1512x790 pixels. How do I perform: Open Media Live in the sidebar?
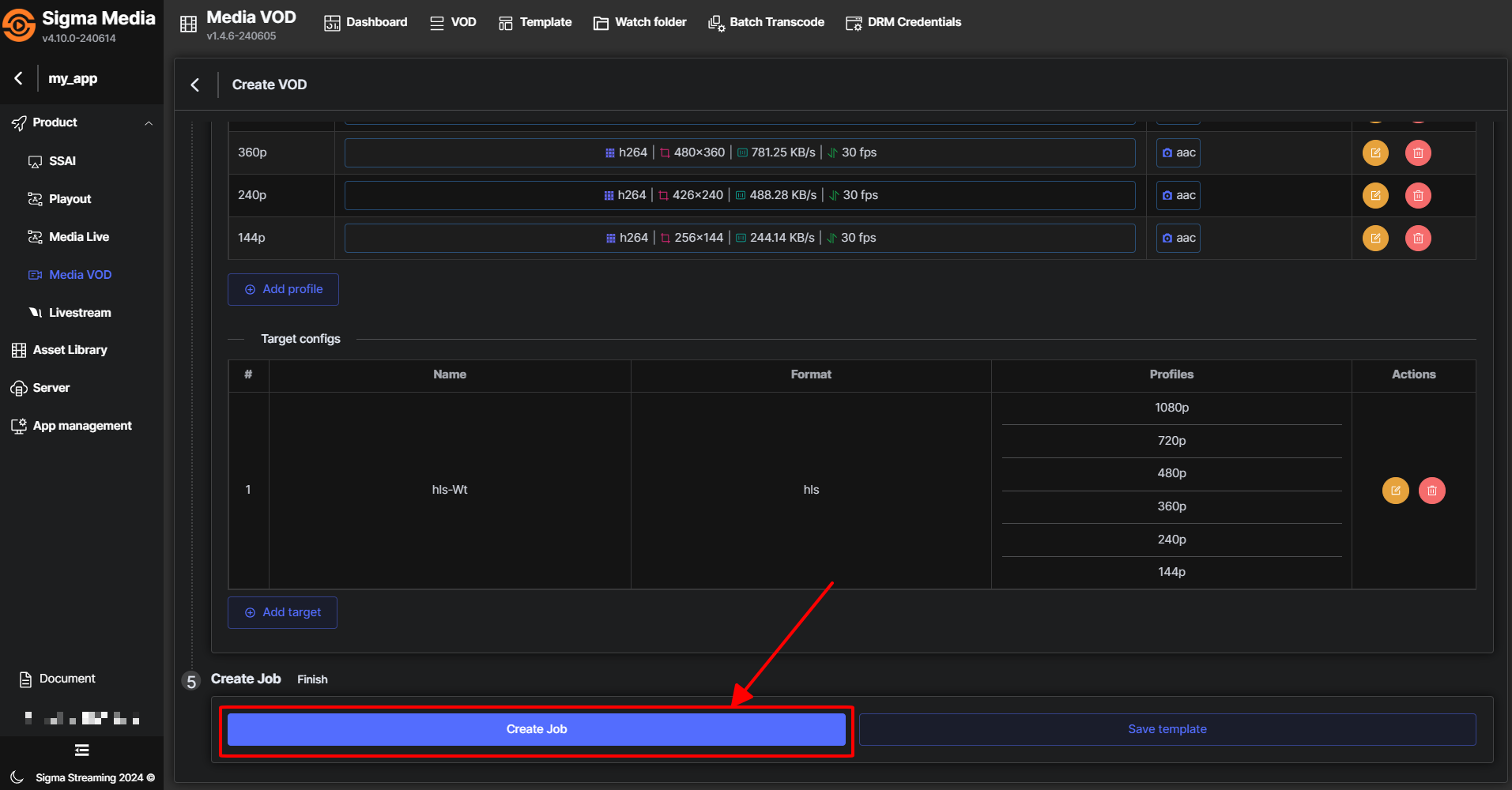click(78, 237)
